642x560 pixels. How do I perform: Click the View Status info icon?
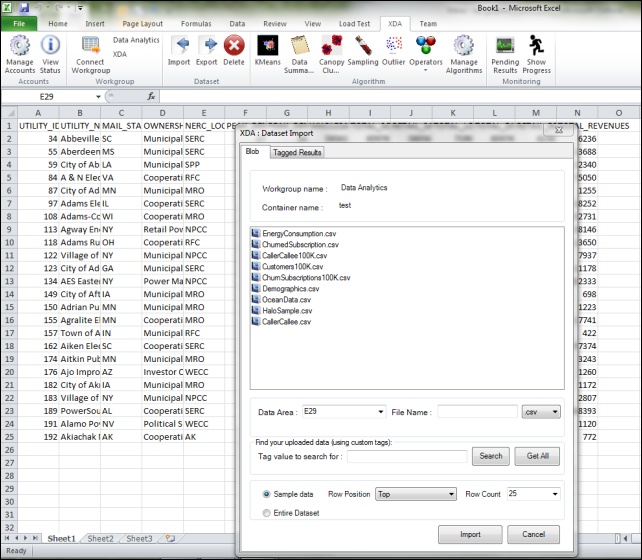[50, 45]
